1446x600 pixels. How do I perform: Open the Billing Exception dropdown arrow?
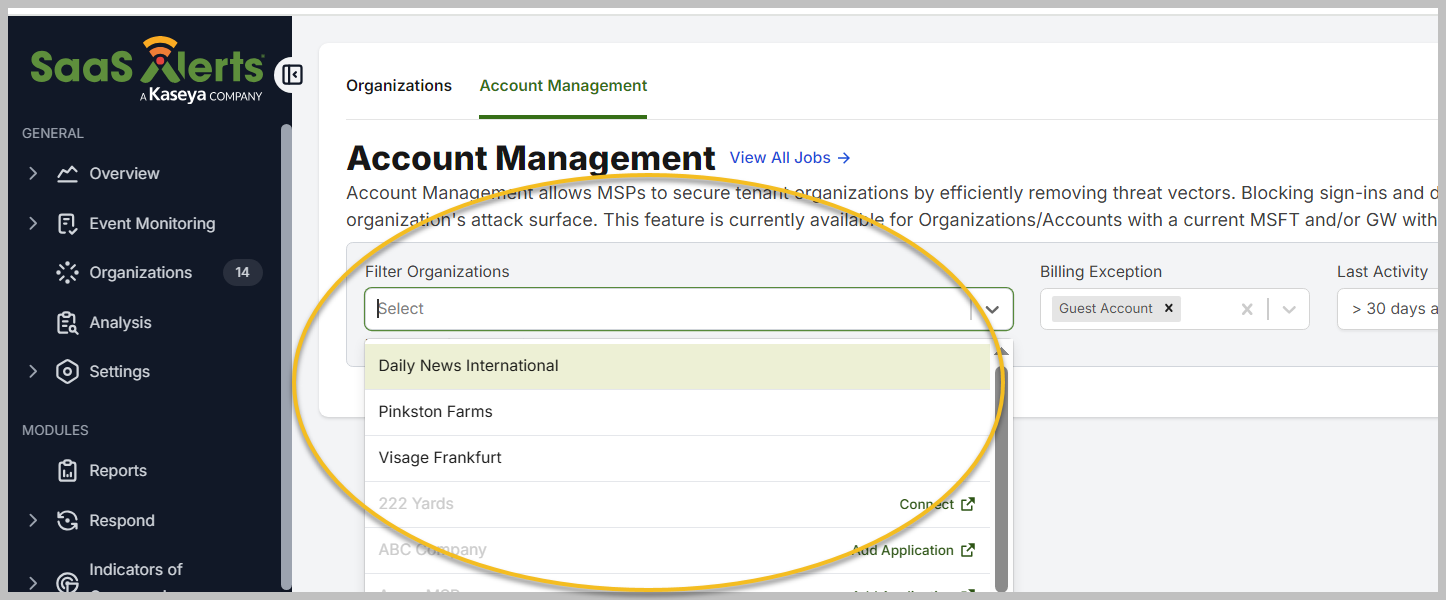click(x=1289, y=310)
